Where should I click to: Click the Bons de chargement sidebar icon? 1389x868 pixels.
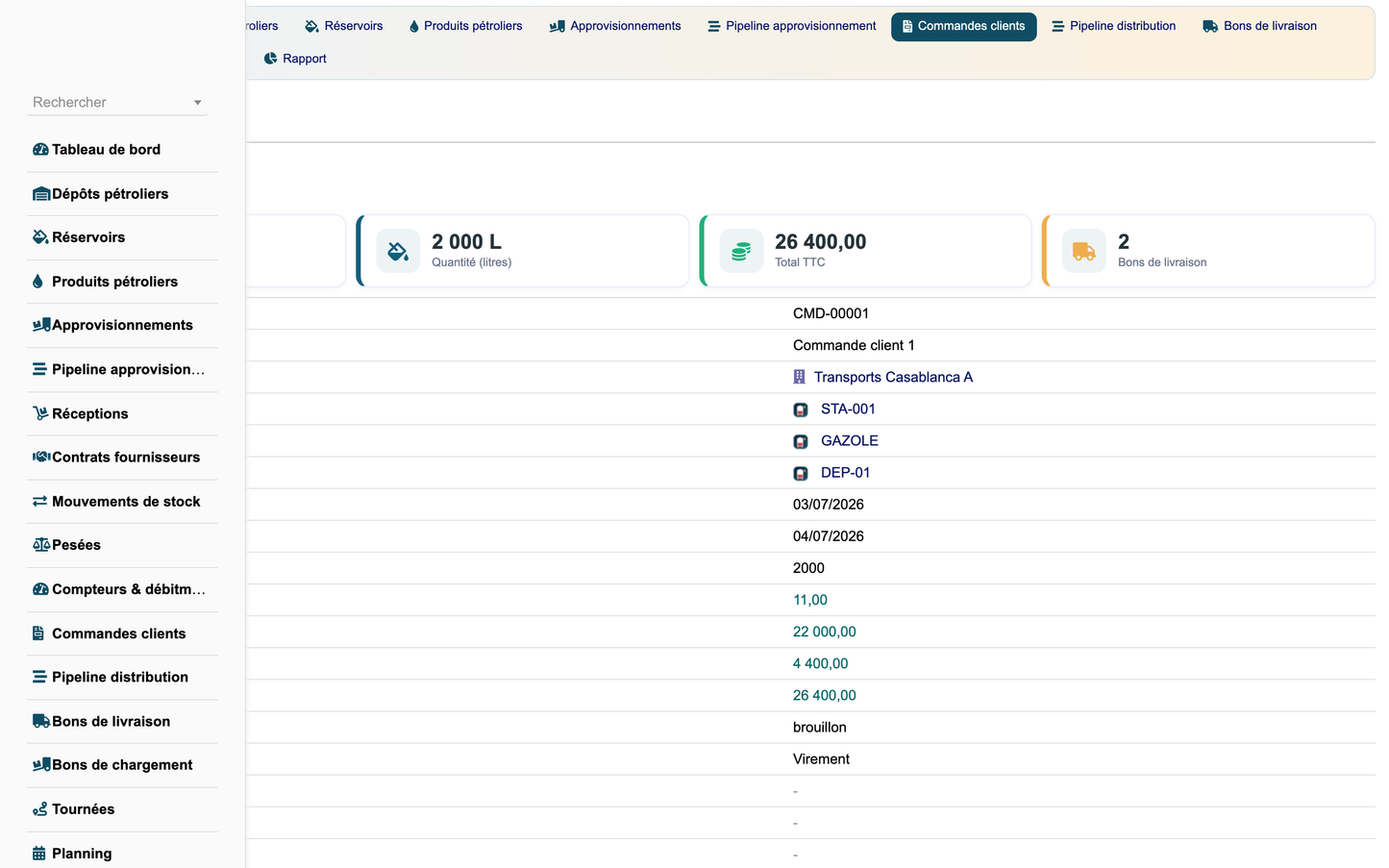[x=41, y=765]
